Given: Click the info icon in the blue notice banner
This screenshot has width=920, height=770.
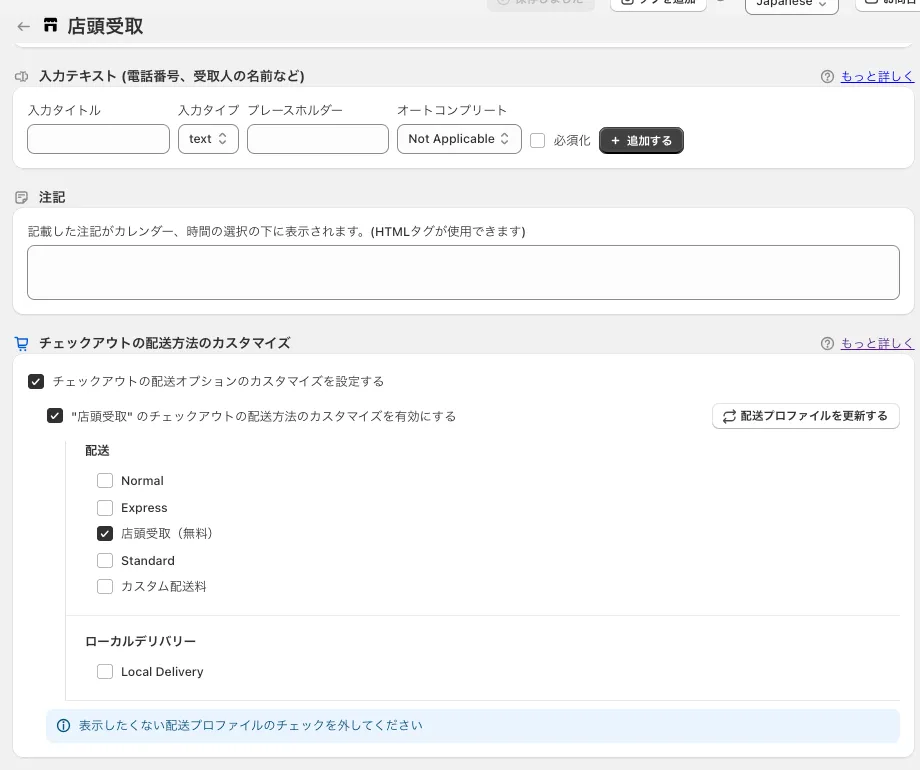Looking at the screenshot, I should 63,725.
